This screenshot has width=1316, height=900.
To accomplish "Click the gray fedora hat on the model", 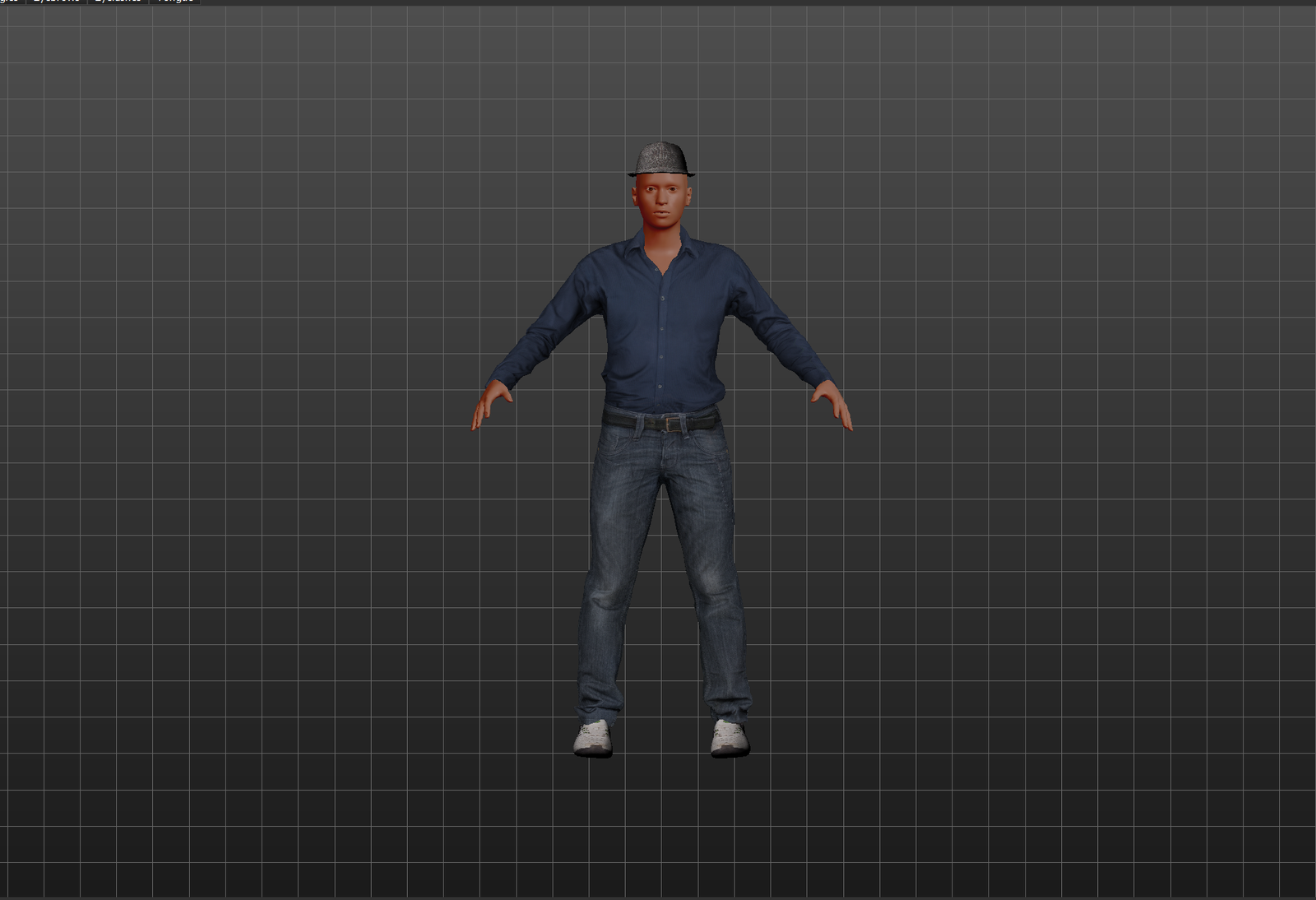I will pyautogui.click(x=661, y=159).
